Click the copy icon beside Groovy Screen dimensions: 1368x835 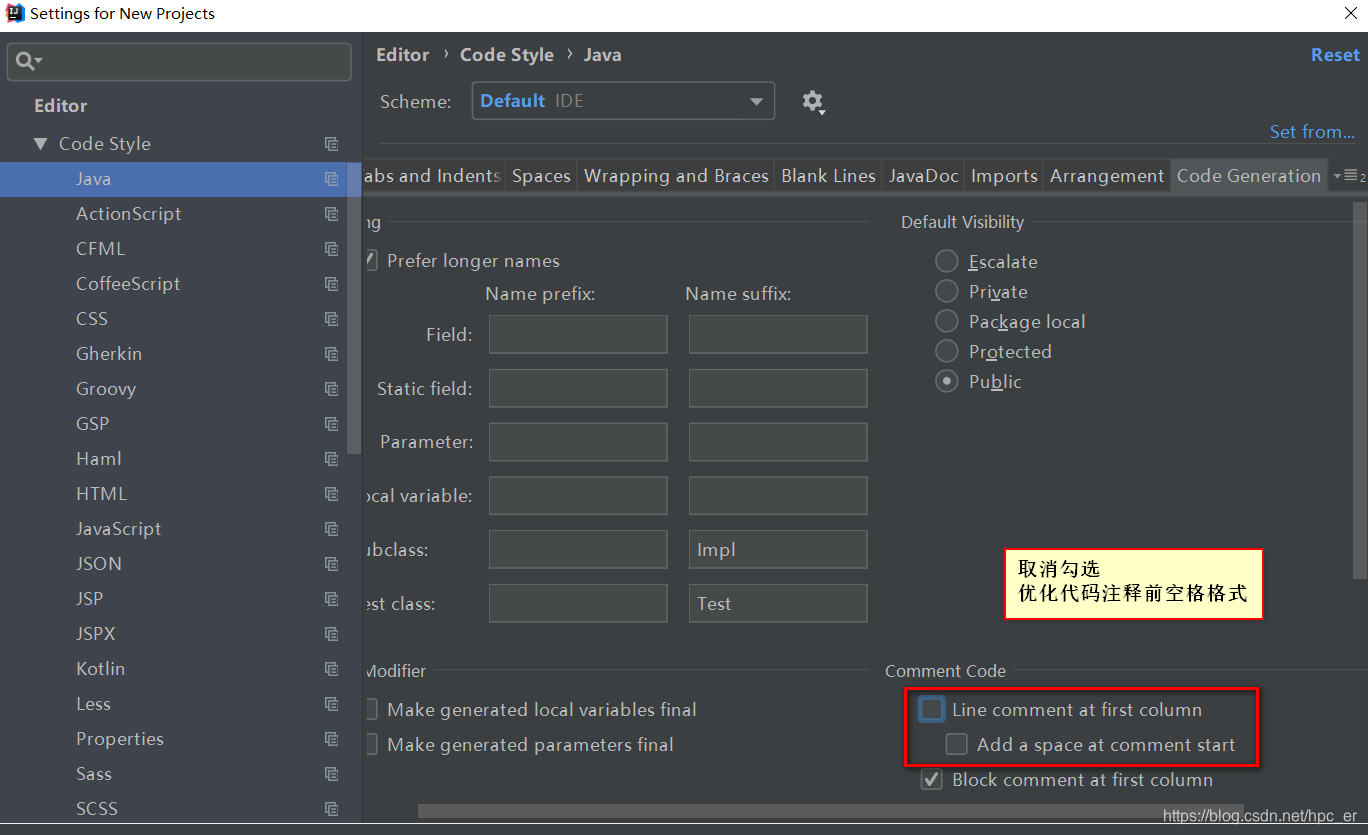pyautogui.click(x=331, y=389)
